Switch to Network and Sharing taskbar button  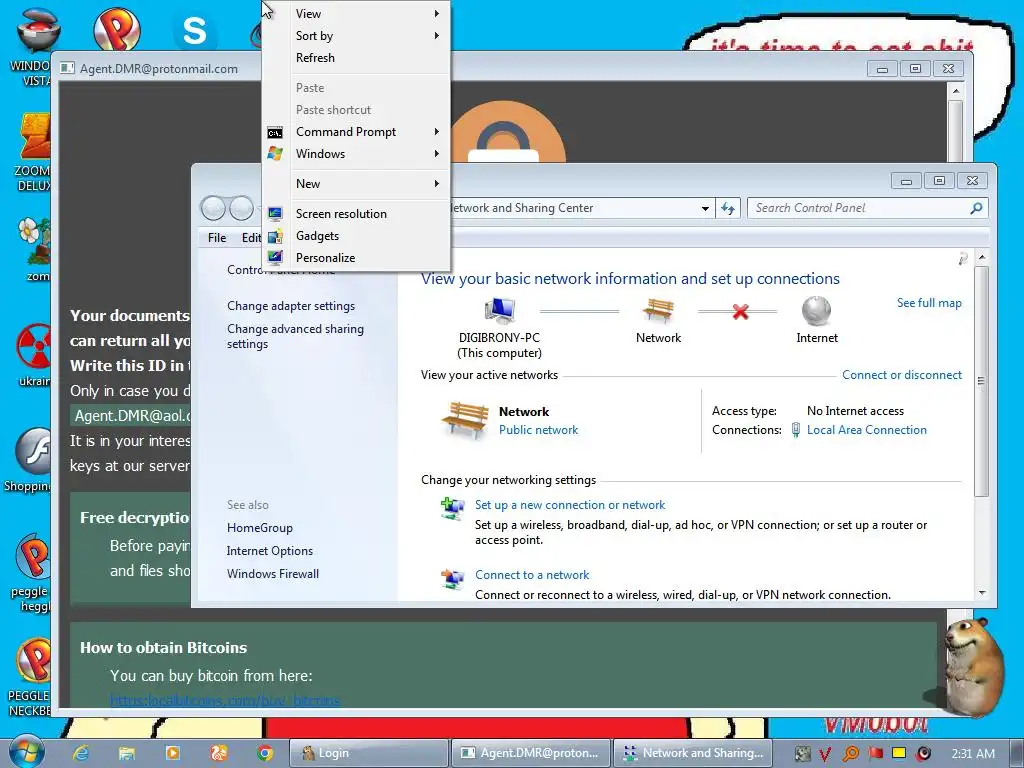click(693, 753)
